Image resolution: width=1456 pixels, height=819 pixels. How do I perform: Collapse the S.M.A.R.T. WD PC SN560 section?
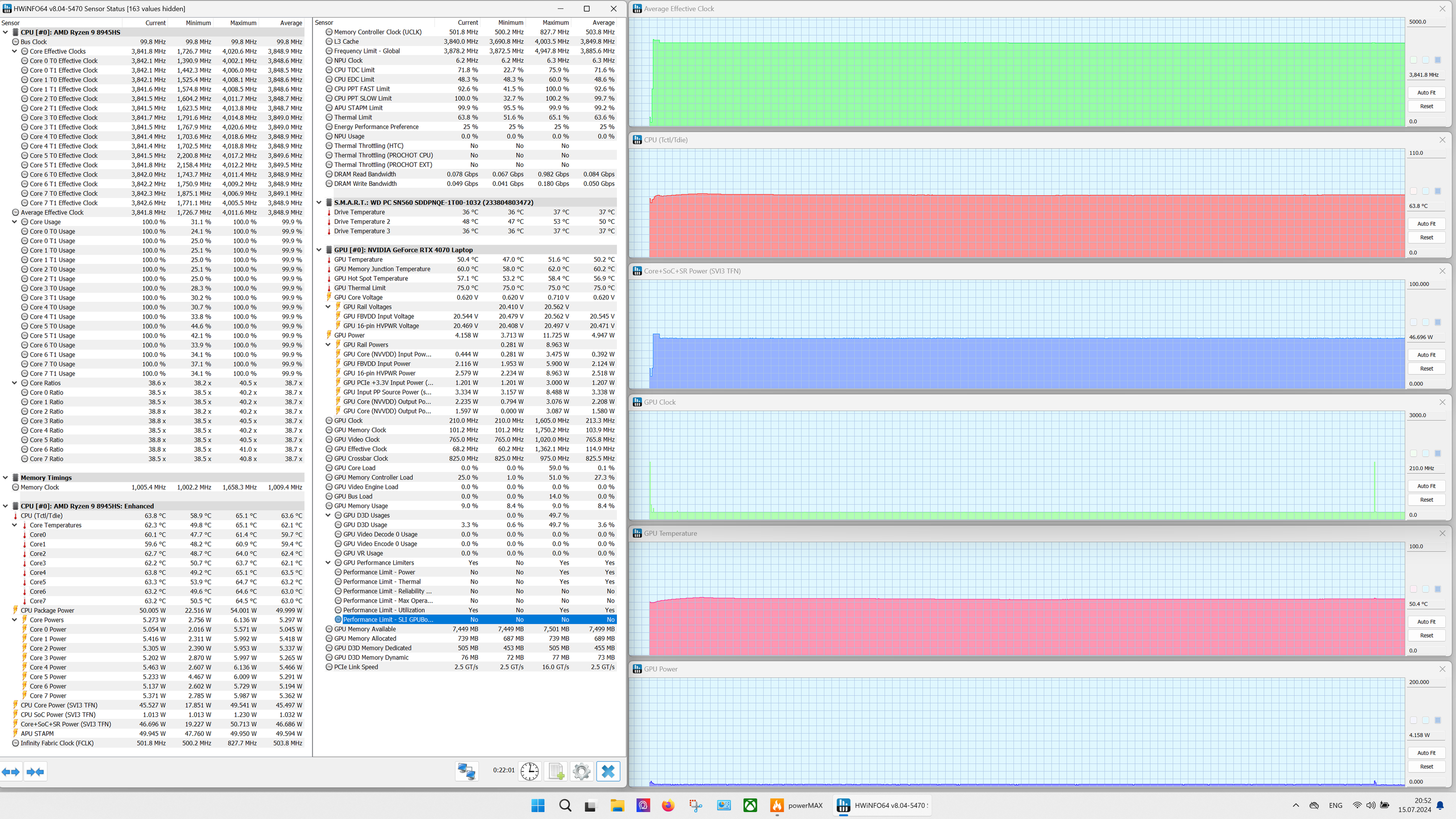click(319, 202)
